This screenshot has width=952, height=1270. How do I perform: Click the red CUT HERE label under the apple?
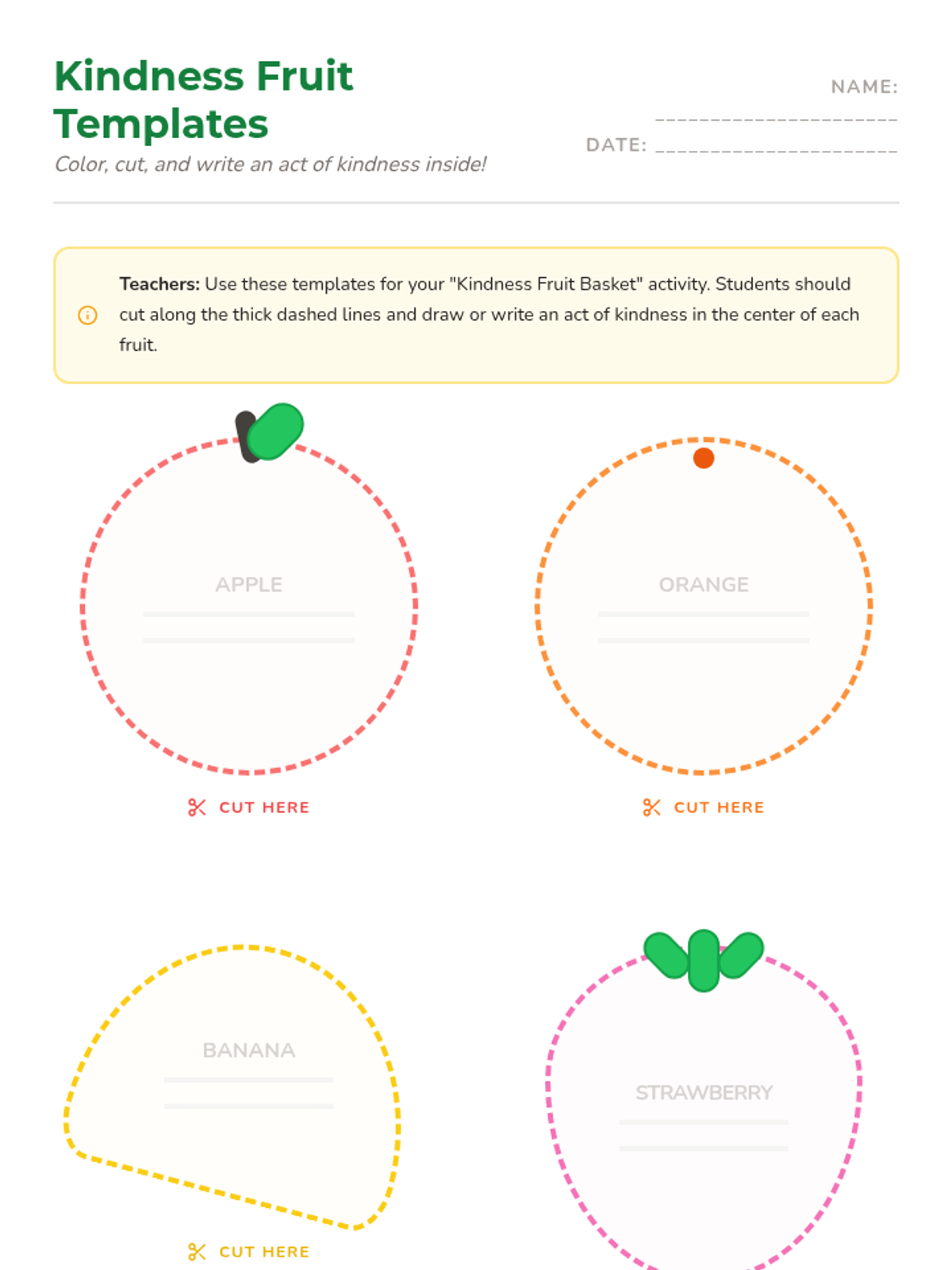coord(264,807)
